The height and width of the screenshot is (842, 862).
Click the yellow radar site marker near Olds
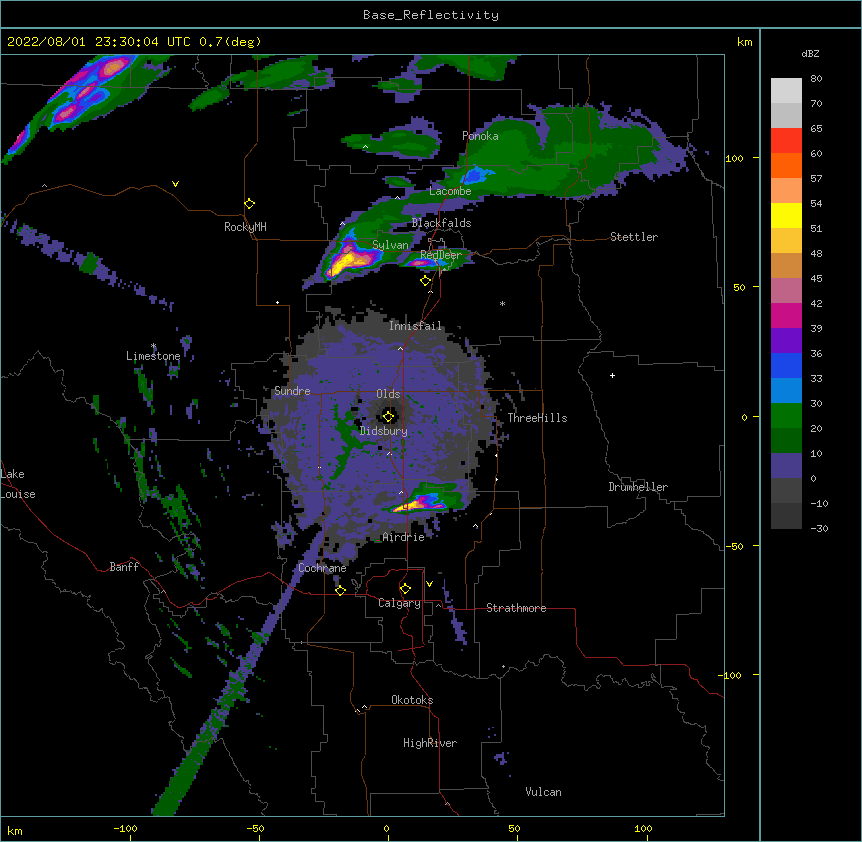coord(388,416)
